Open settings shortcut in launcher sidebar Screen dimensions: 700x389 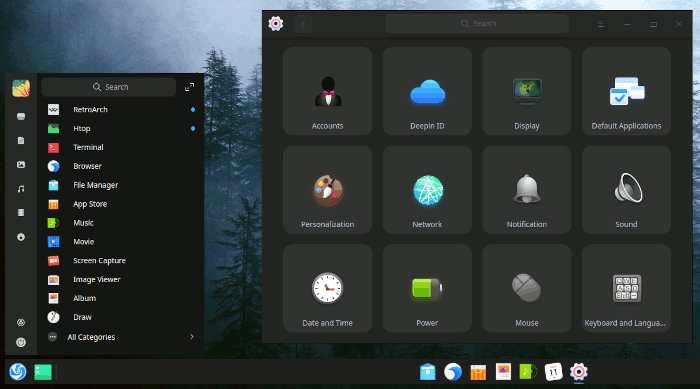coord(21,322)
